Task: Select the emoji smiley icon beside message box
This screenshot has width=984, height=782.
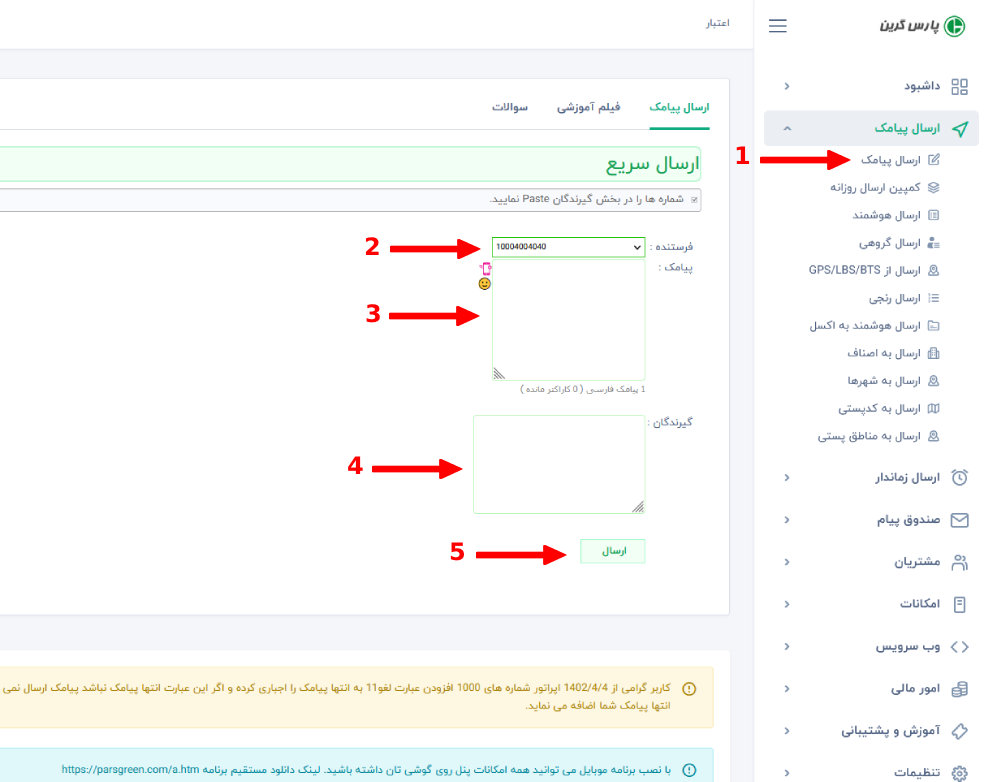Action: [x=483, y=284]
